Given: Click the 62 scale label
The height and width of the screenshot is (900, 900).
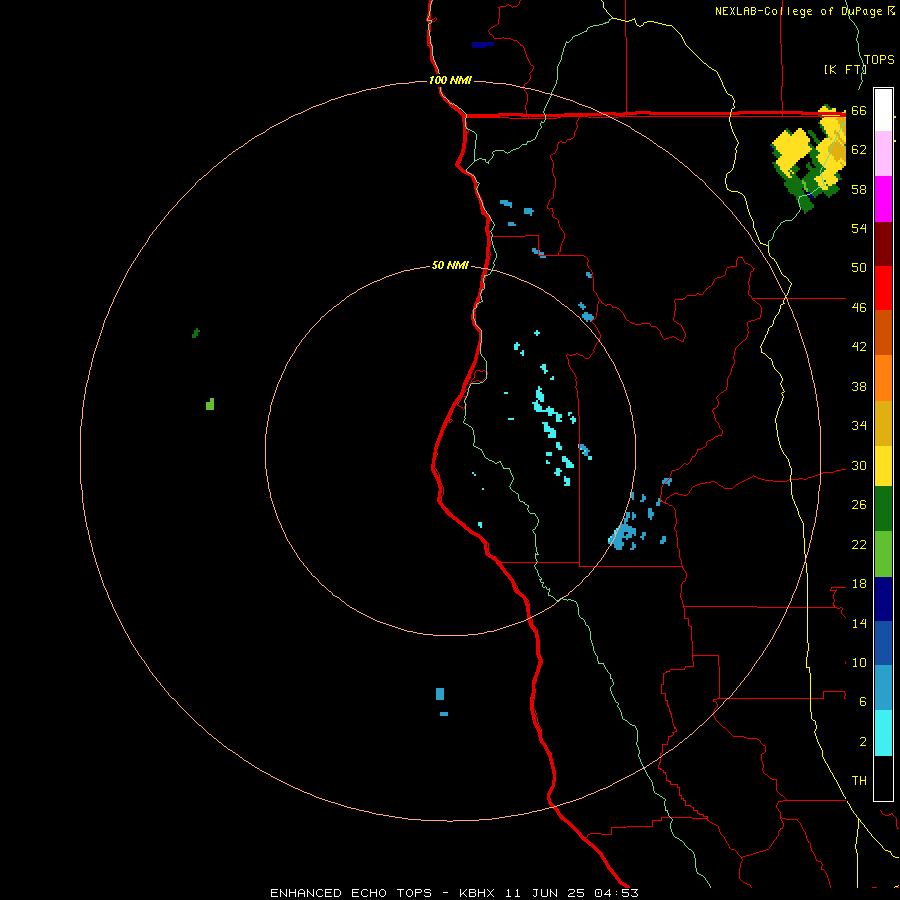Looking at the screenshot, I should pos(859,150).
